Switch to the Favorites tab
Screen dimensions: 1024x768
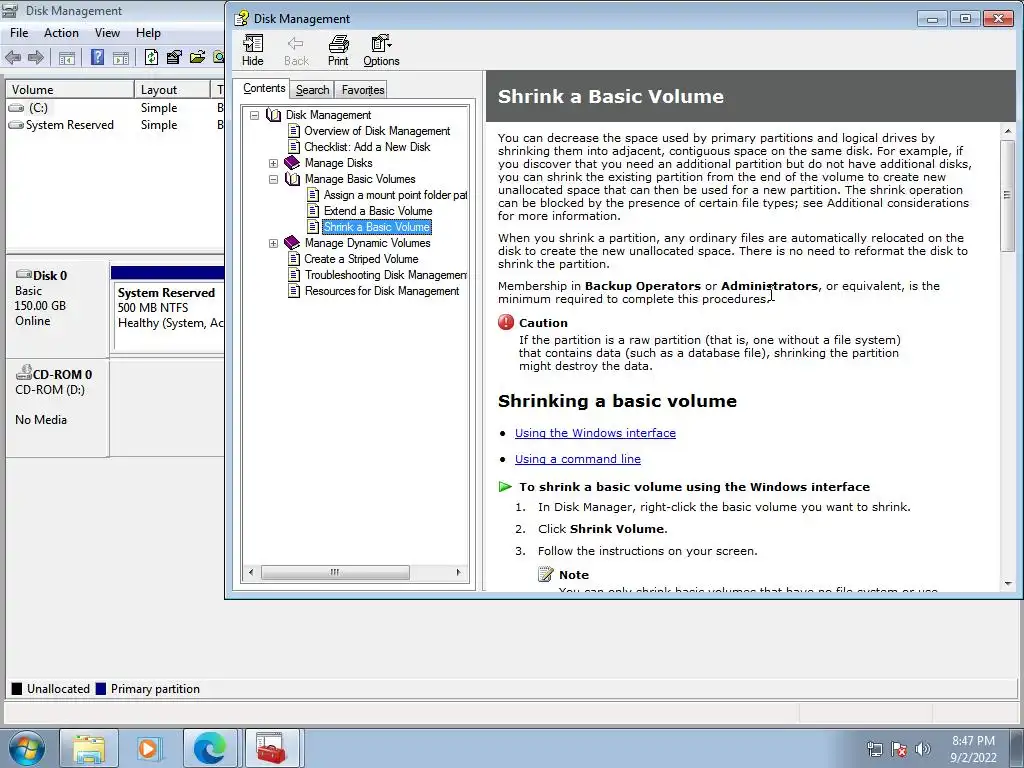[362, 89]
